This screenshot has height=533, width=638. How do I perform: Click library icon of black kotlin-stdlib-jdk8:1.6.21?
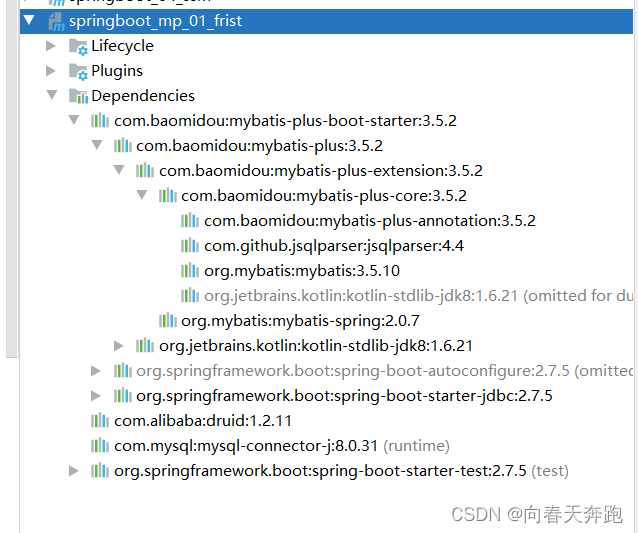click(x=145, y=346)
